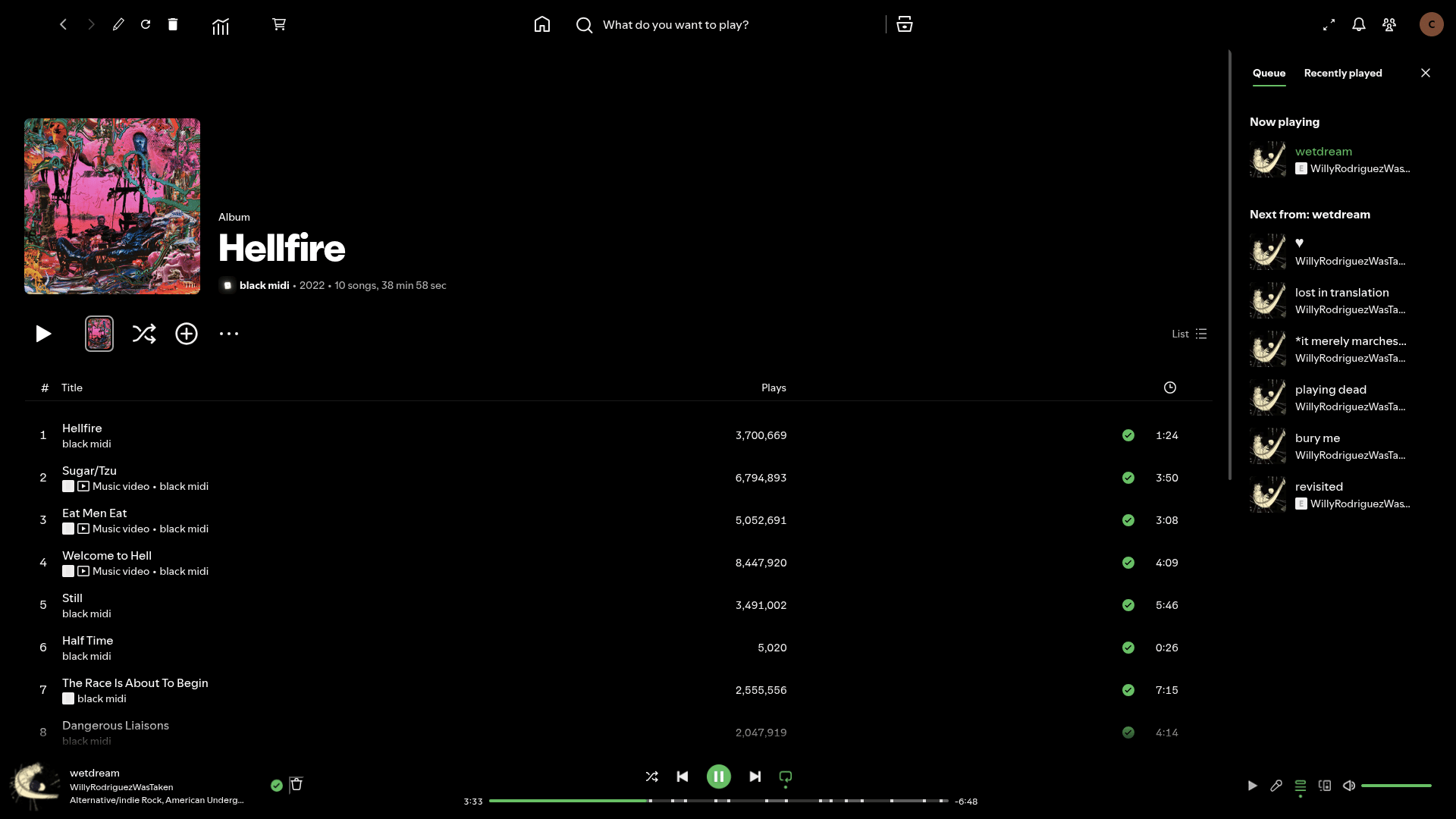The height and width of the screenshot is (819, 1456).
Task: Open the black midi artist link under the album title
Action: (x=264, y=285)
